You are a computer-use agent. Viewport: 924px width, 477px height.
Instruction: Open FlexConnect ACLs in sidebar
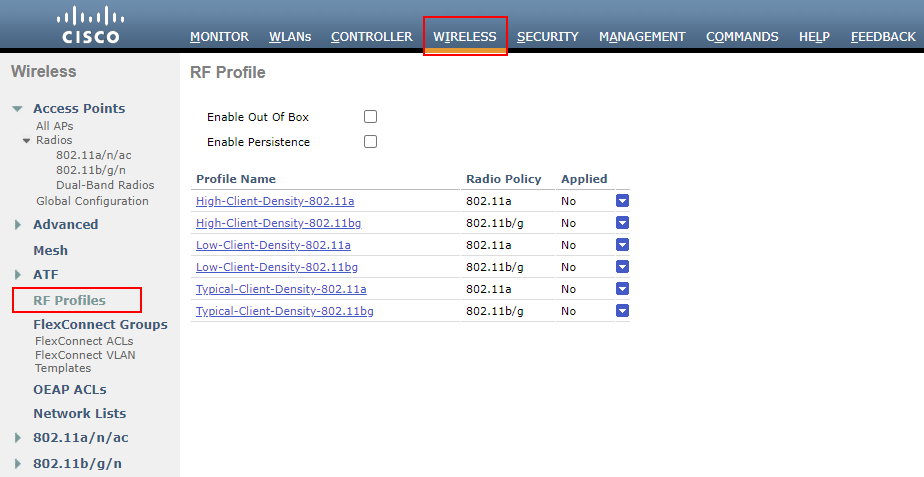[84, 341]
